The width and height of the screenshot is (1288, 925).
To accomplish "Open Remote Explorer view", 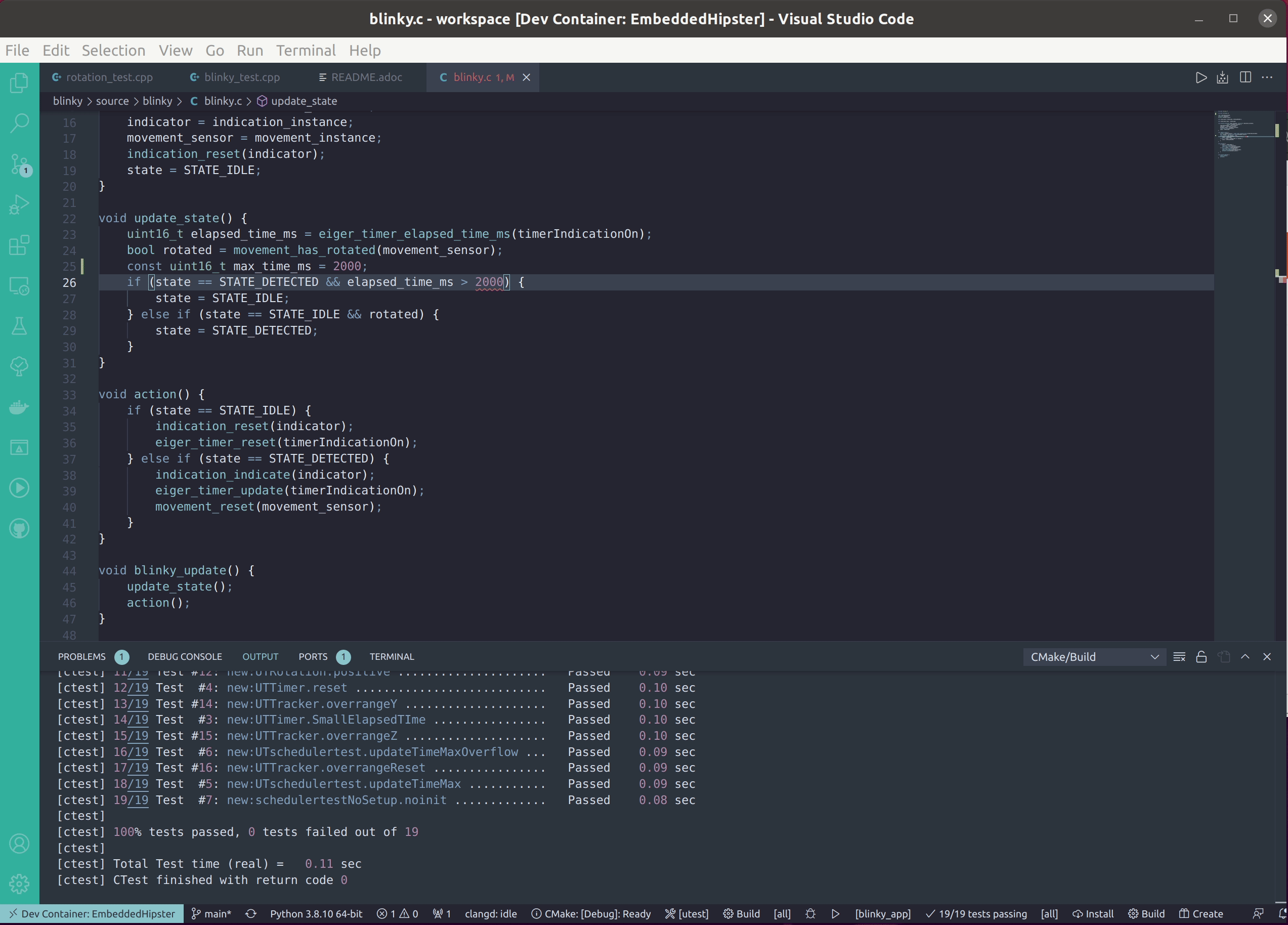I will [19, 286].
